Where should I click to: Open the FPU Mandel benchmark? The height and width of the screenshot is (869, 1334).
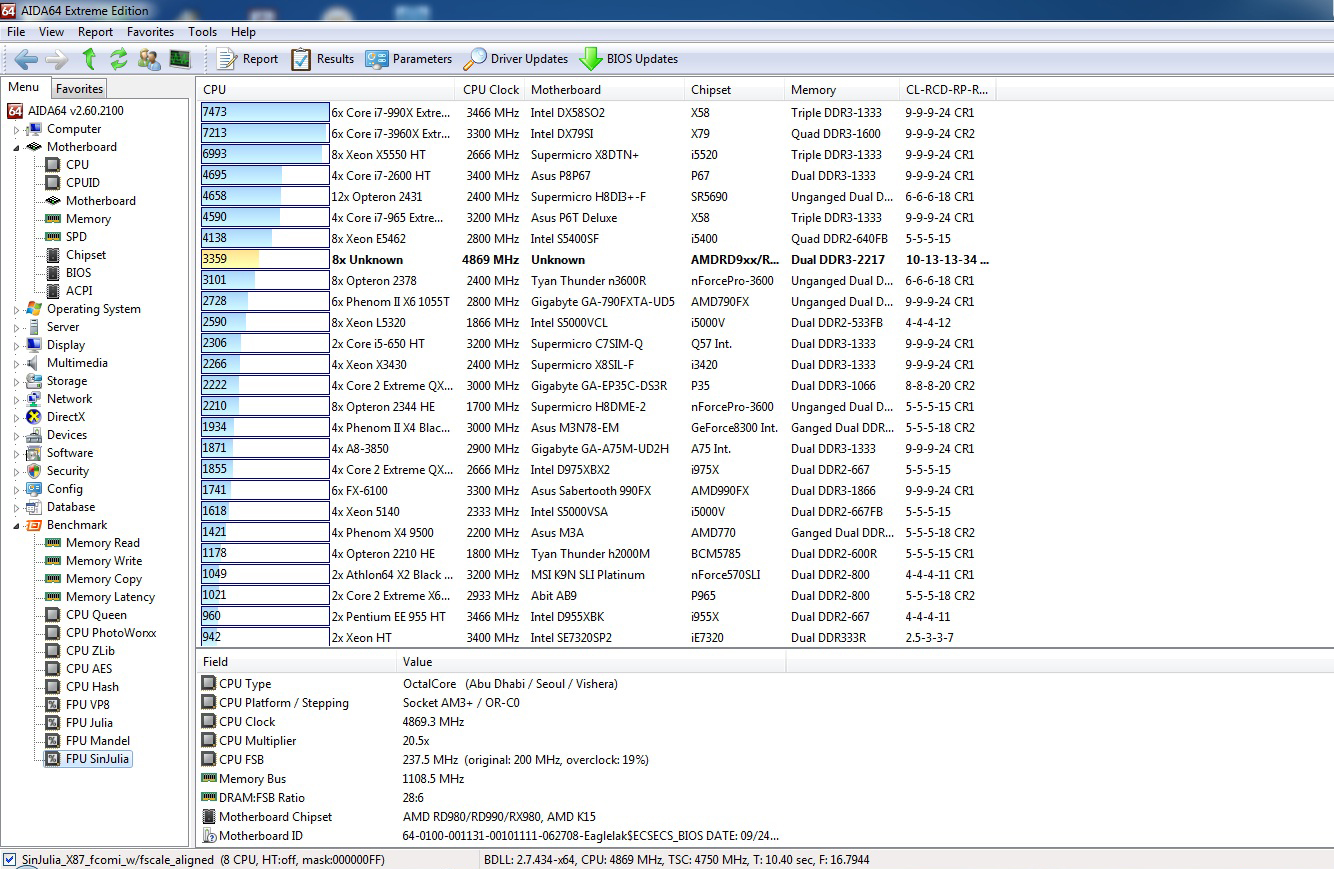coord(98,741)
